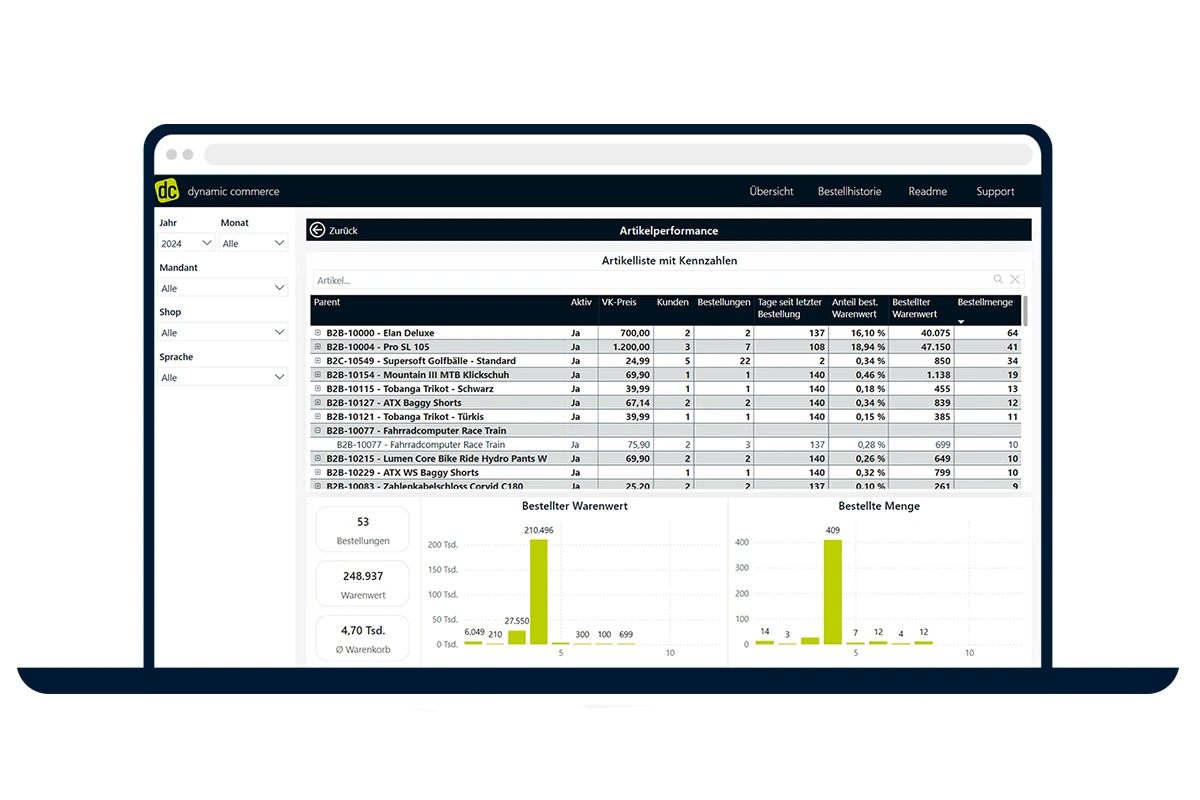The width and height of the screenshot is (1200, 800).
Task: Click the Bestellungen column header
Action: 723,302
